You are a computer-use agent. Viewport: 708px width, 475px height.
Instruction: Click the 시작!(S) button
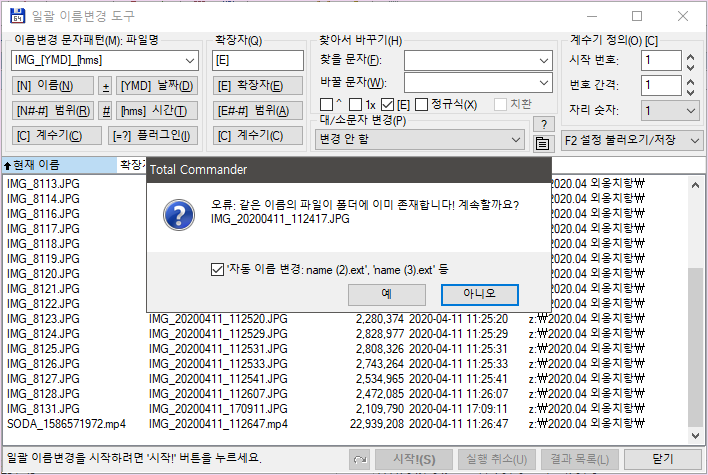pyautogui.click(x=414, y=460)
